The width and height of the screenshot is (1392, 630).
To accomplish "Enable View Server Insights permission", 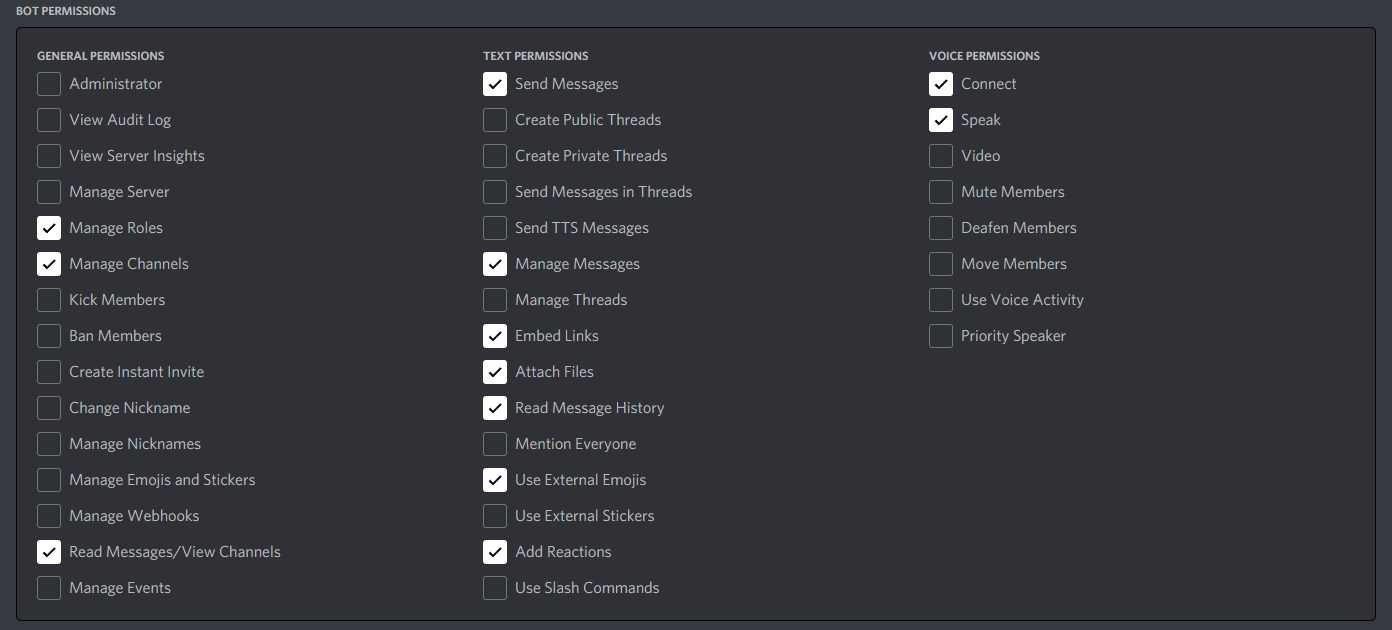I will tap(49, 156).
